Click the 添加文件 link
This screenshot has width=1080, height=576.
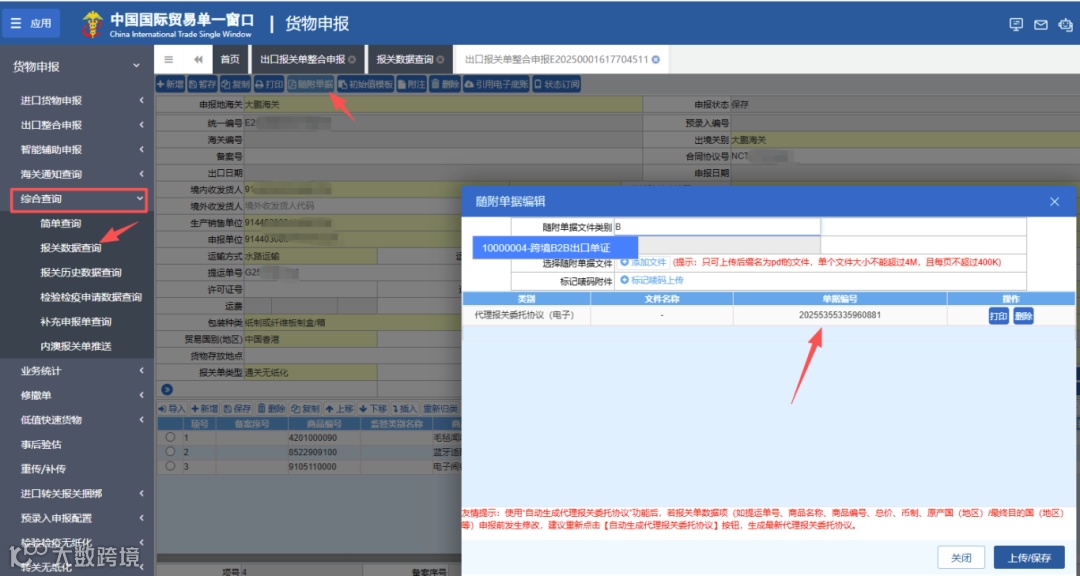click(x=644, y=263)
